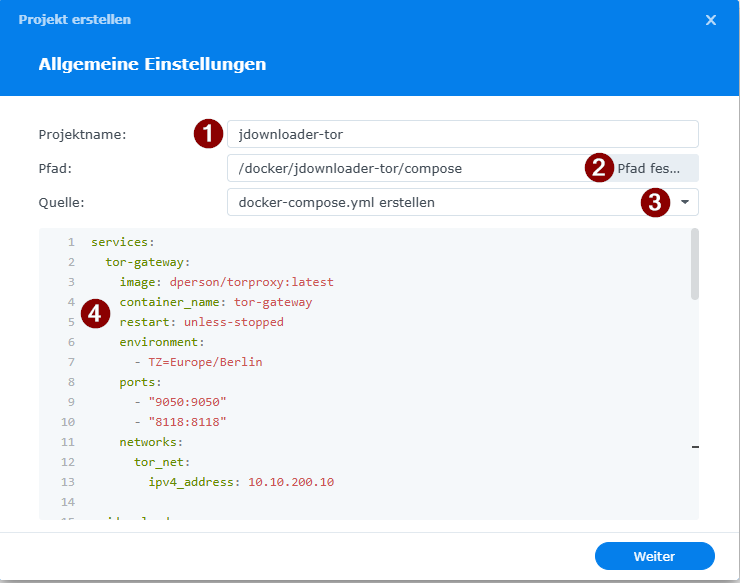Click the TZ=Europe/Berlin entry
Image resolution: width=740 pixels, height=583 pixels.
[x=205, y=362]
